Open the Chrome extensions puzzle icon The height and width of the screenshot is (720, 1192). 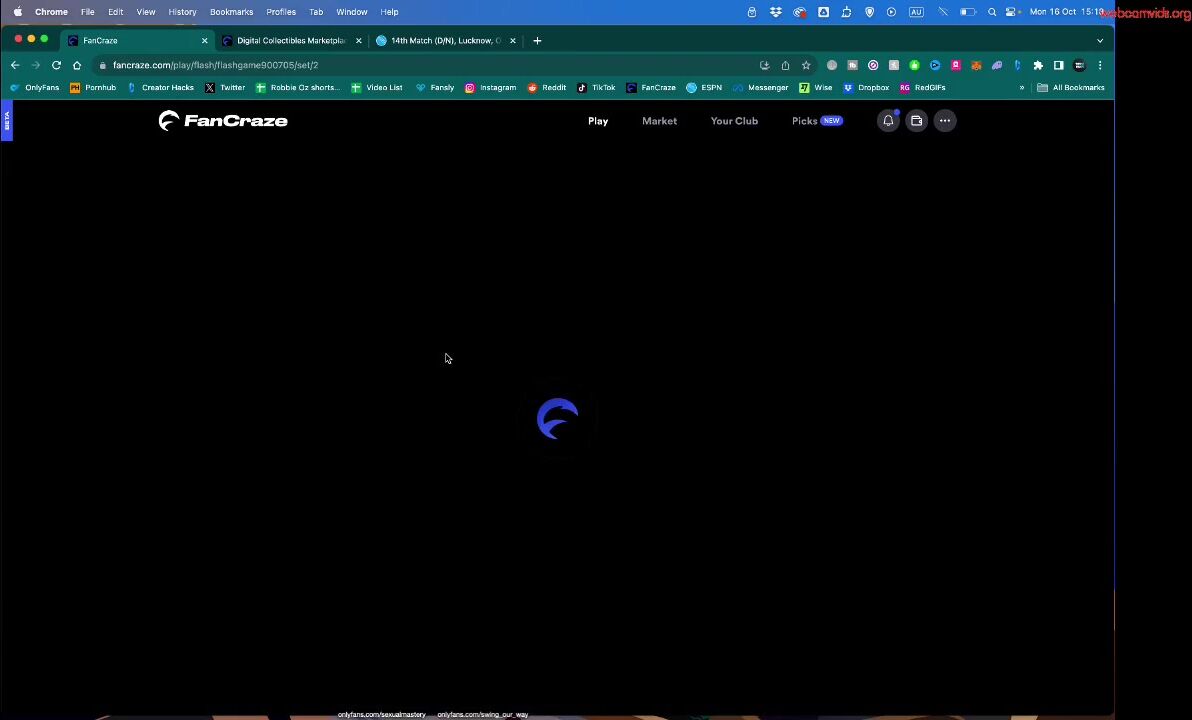click(x=1038, y=65)
